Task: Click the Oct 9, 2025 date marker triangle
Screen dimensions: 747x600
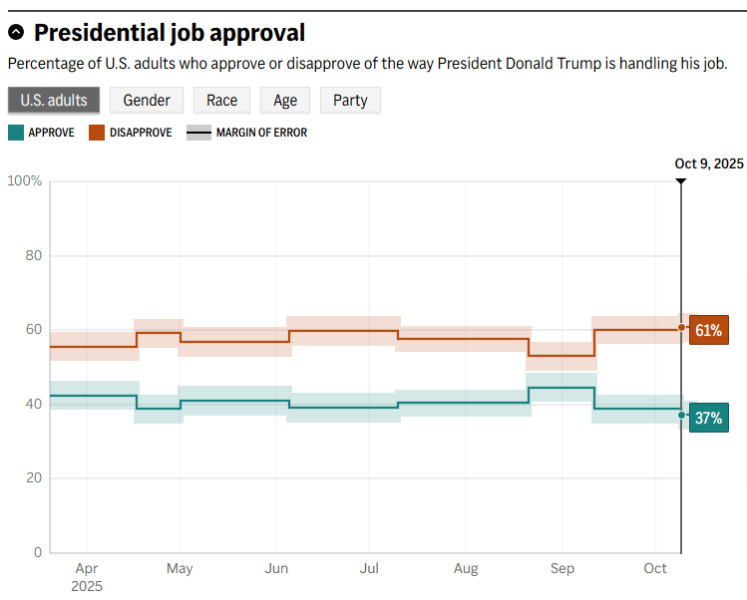Action: 681,181
